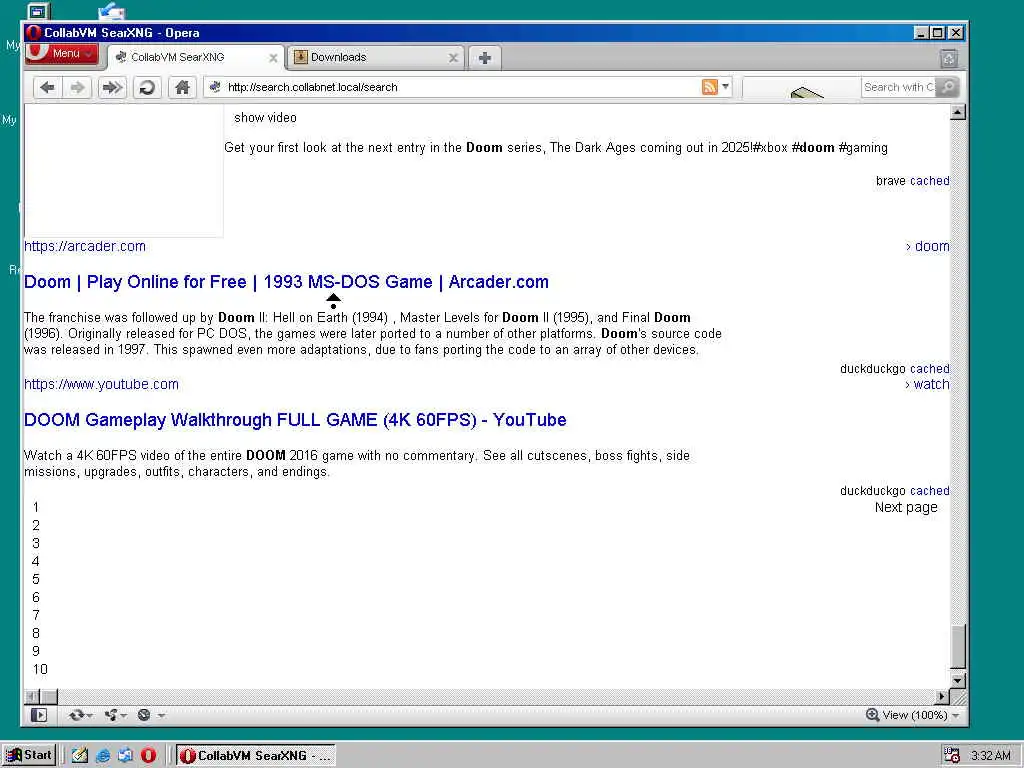Screen dimensions: 1024x768
Task: Click the vertical scrollbar thumb
Action: point(957,647)
